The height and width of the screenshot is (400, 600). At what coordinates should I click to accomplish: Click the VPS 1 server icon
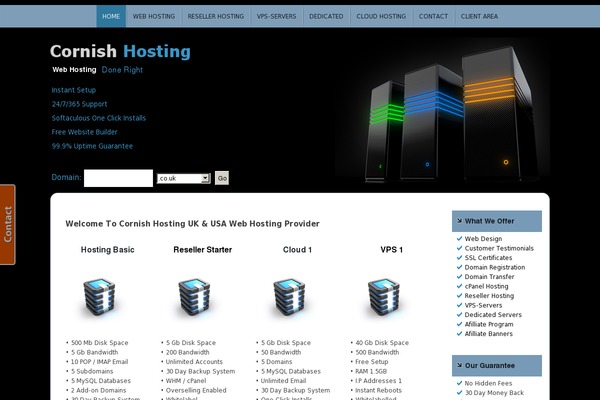tap(384, 297)
